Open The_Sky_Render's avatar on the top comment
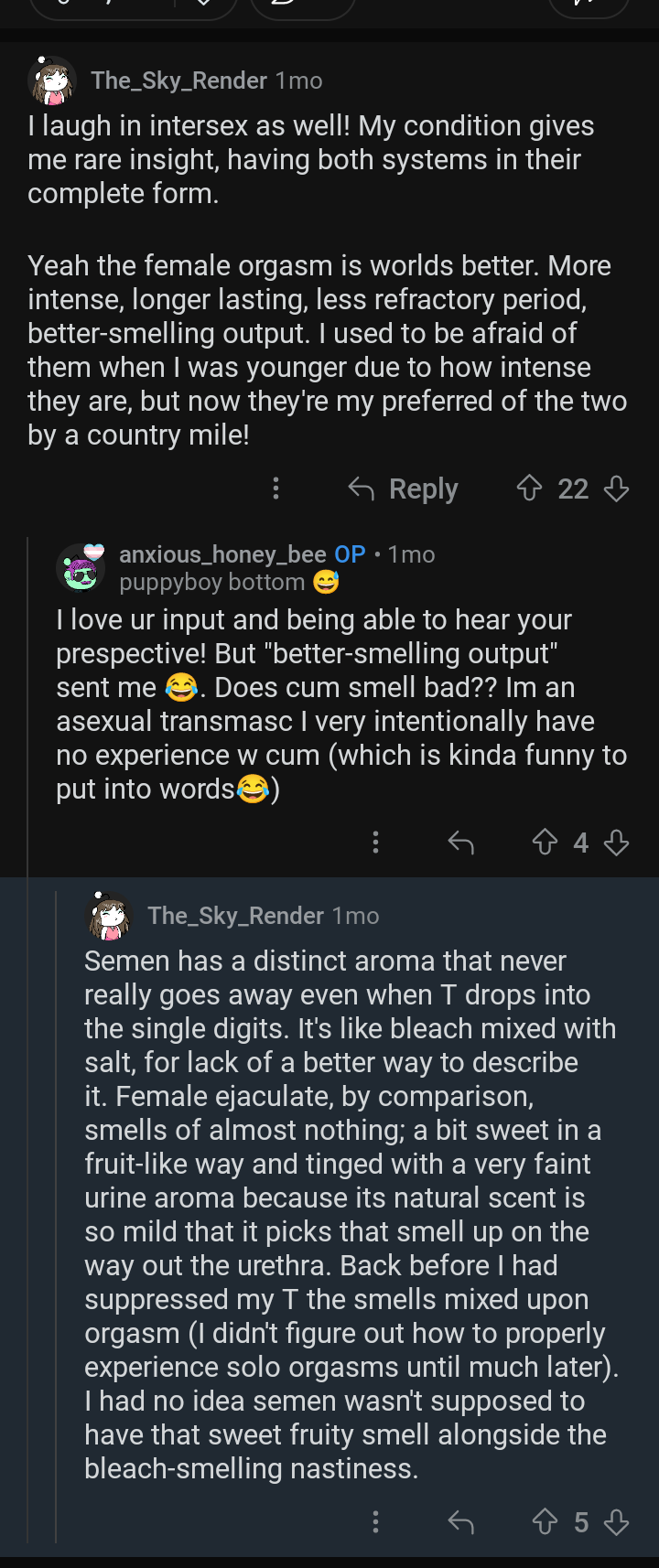Viewport: 659px width, 1568px height. 52,81
